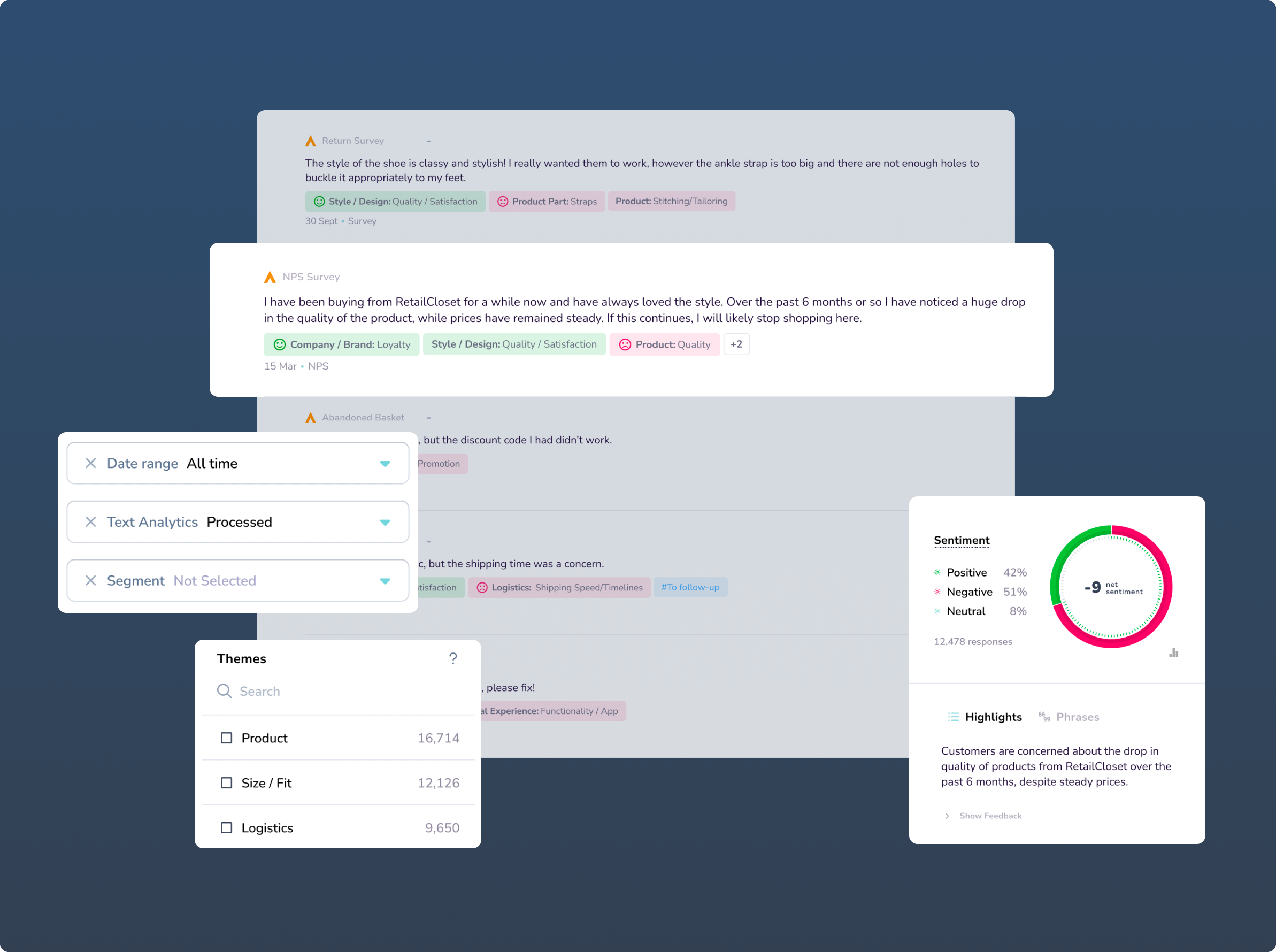Click the quotation marks icon next to Phrases

point(1043,716)
